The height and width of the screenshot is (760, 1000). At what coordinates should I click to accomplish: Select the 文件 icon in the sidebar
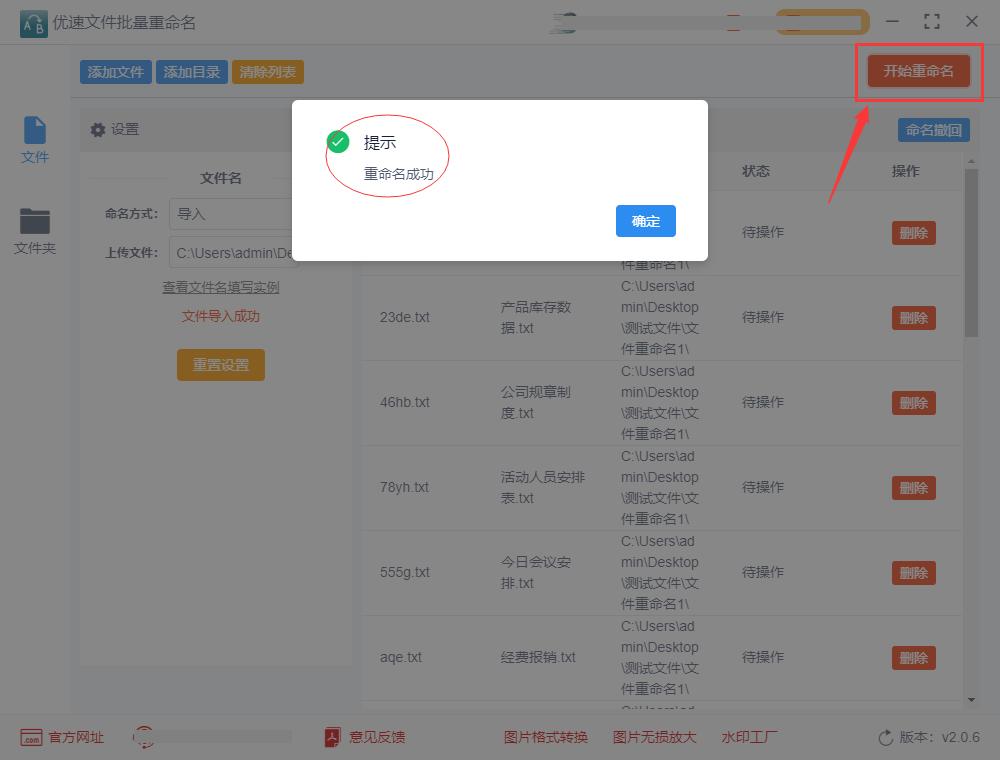point(34,140)
